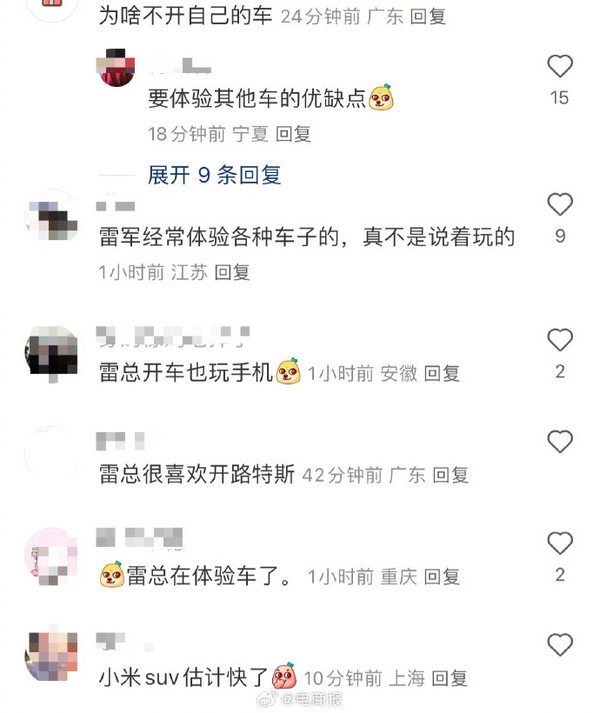Open avatar of 重庆 commenter
Viewport: 600px width, 713px height.
tap(51, 556)
